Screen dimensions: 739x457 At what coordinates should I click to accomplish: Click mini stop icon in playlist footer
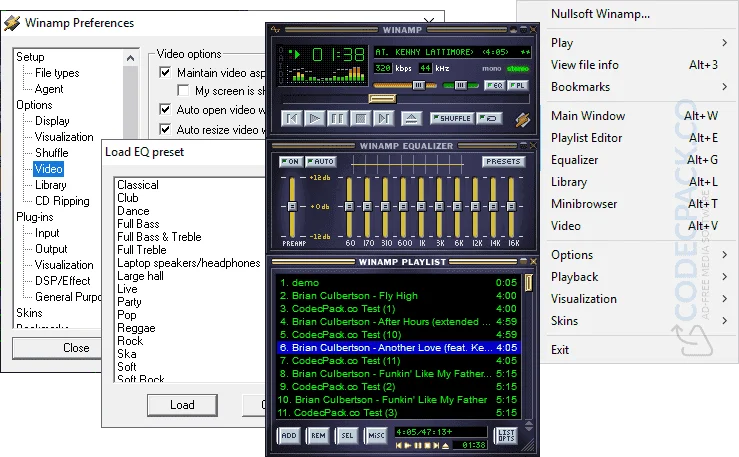[427, 445]
